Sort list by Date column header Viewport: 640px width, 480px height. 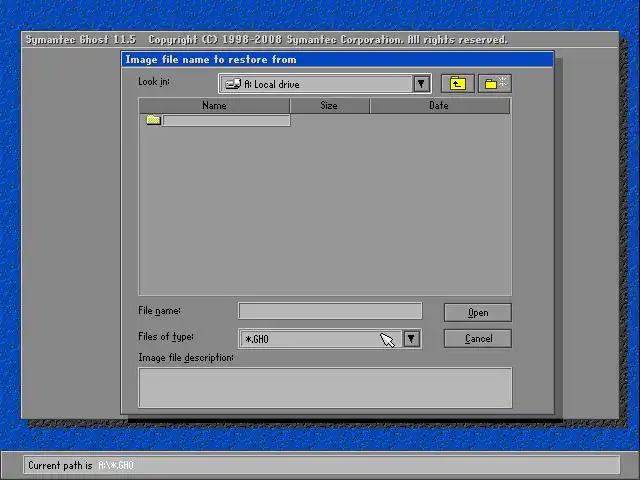(440, 106)
